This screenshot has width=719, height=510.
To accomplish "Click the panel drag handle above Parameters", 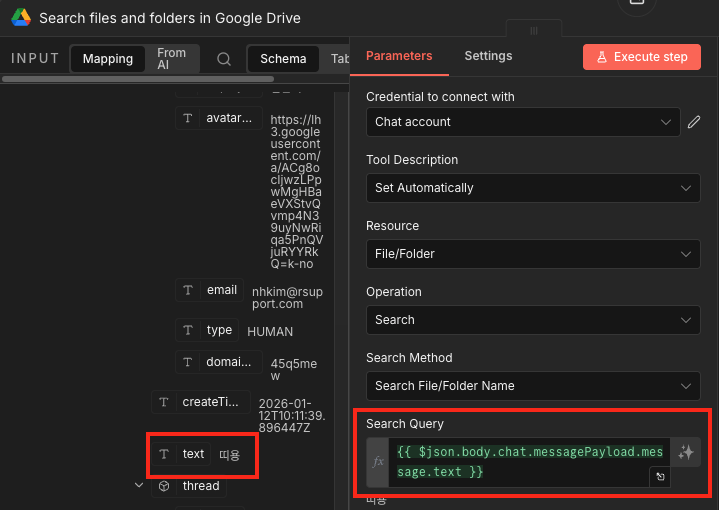I will 534,31.
